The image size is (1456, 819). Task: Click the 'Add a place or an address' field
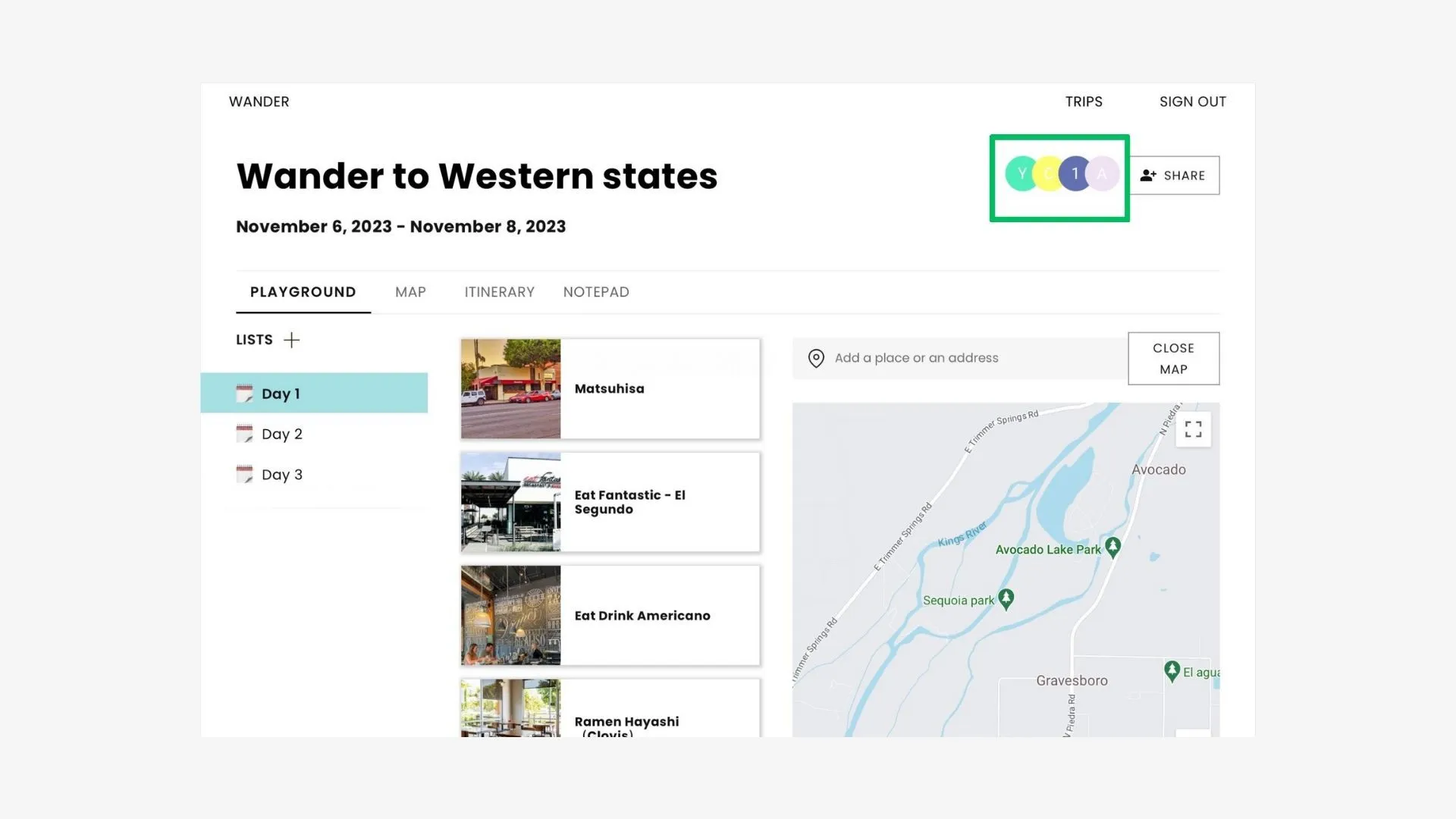click(x=959, y=358)
